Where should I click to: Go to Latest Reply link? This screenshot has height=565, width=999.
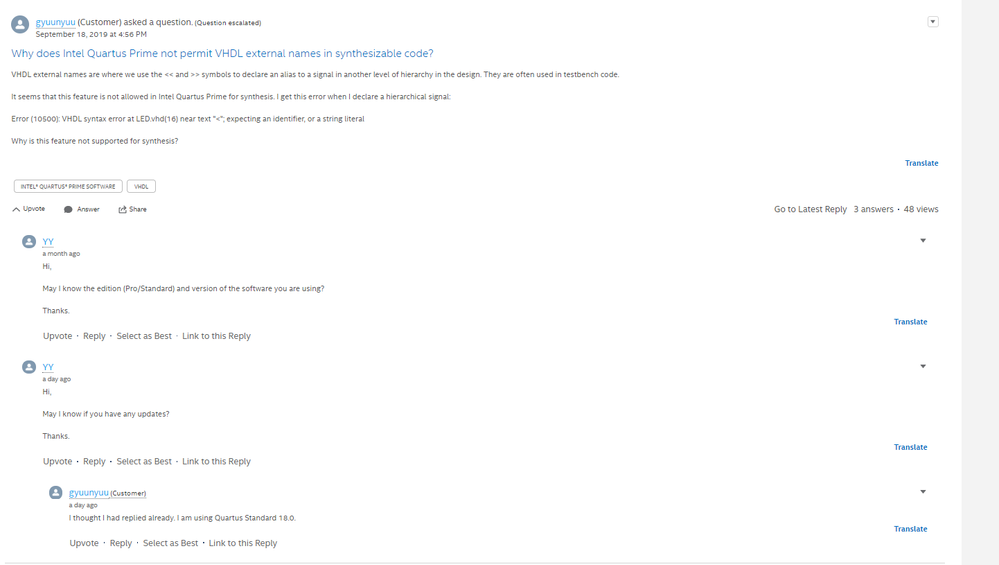pos(810,209)
